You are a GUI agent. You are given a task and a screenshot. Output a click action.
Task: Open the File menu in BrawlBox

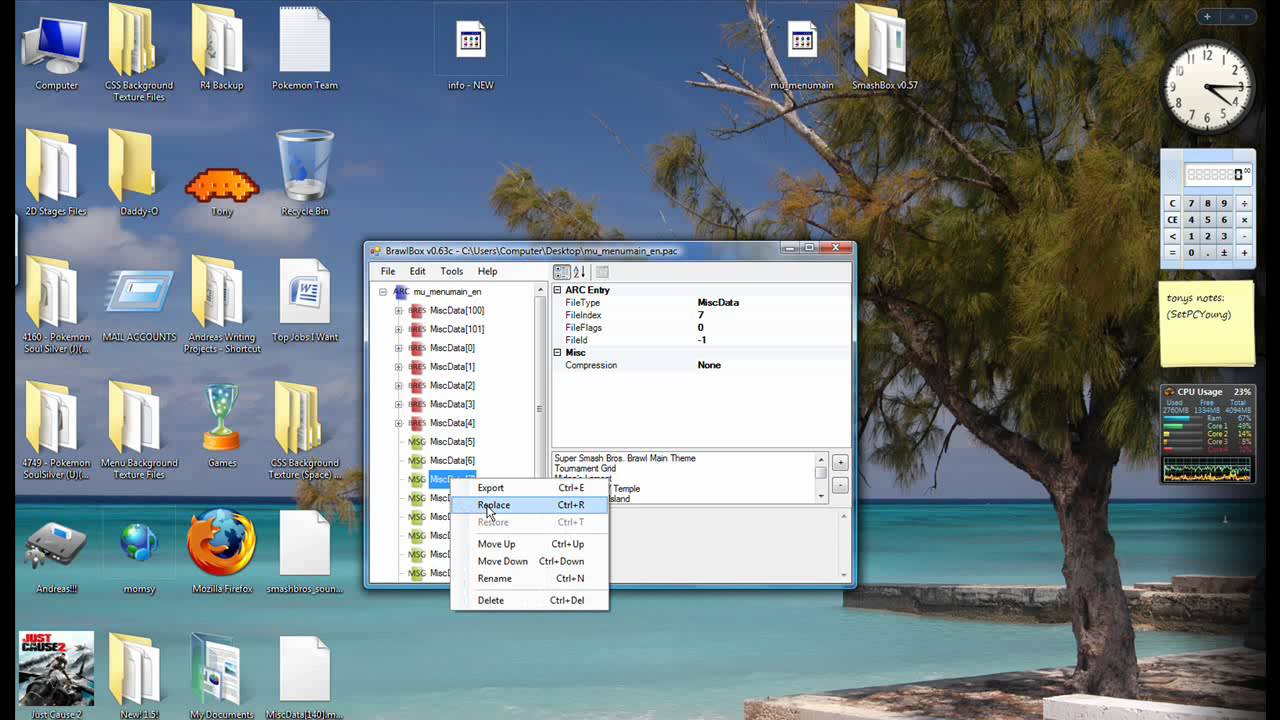(388, 271)
